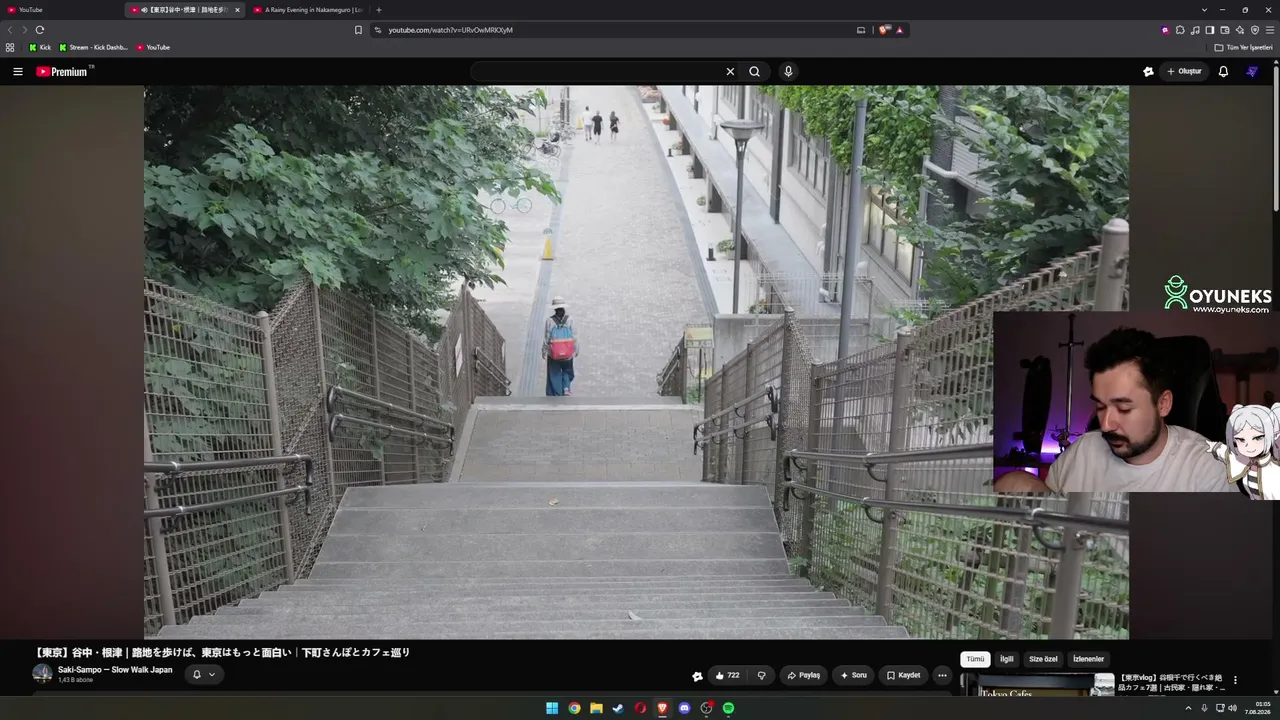The width and height of the screenshot is (1280, 720).
Task: Click the sparkle icon beside the like button
Action: (x=697, y=676)
